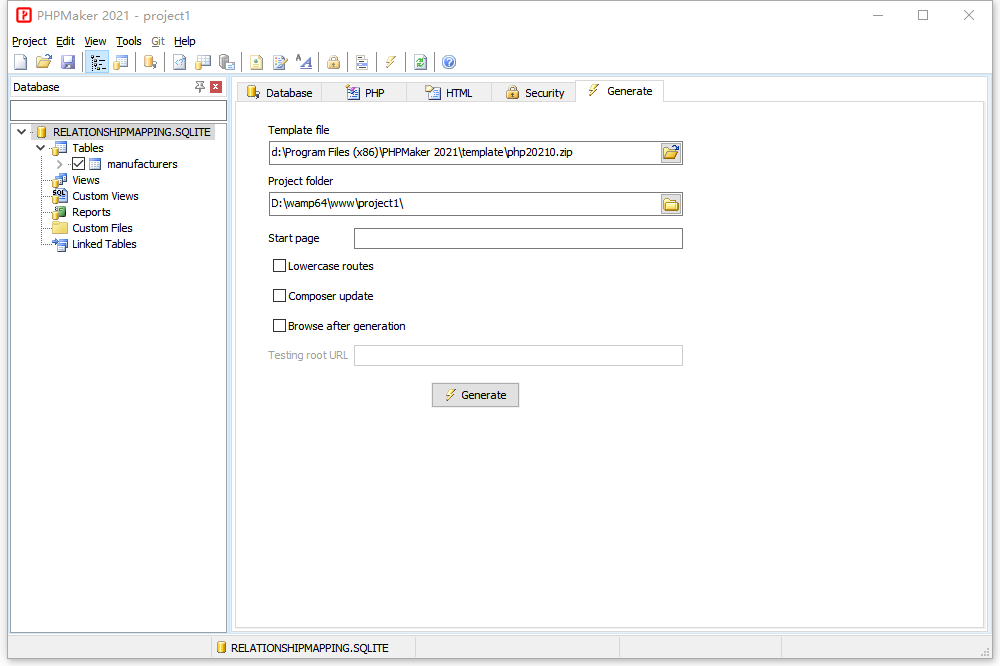This screenshot has width=1000, height=666.
Task: Click the lightning bolt generate toolbar icon
Action: [390, 62]
